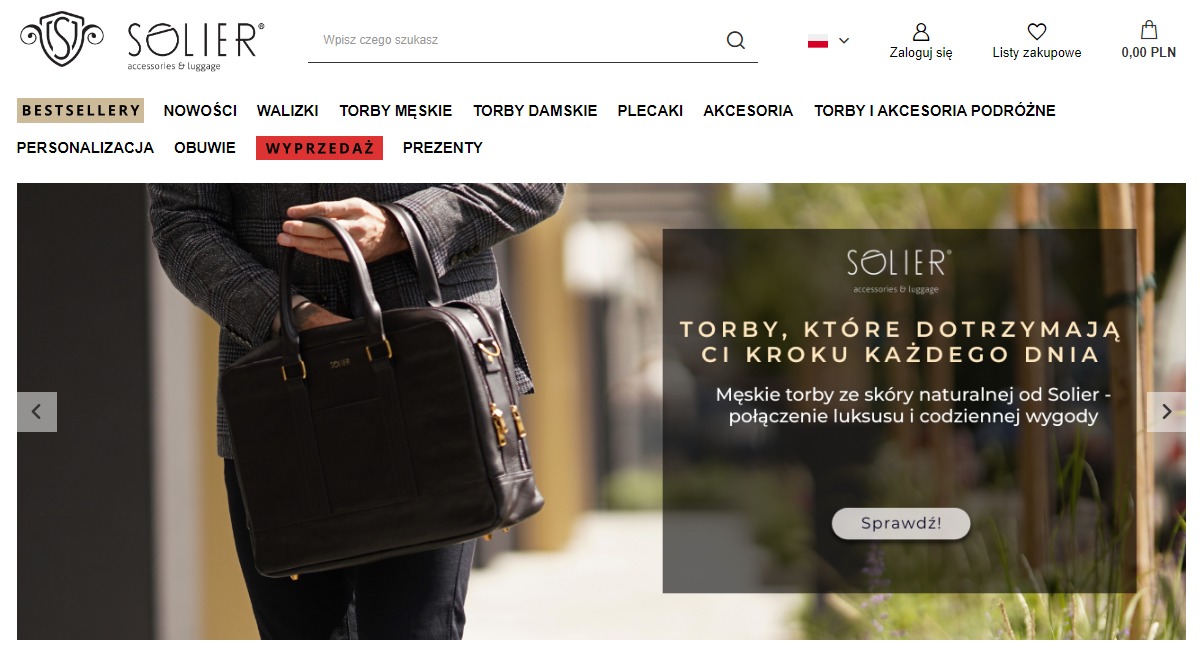Open TORBY MĘSKIE category
1200x651 pixels.
click(x=396, y=111)
